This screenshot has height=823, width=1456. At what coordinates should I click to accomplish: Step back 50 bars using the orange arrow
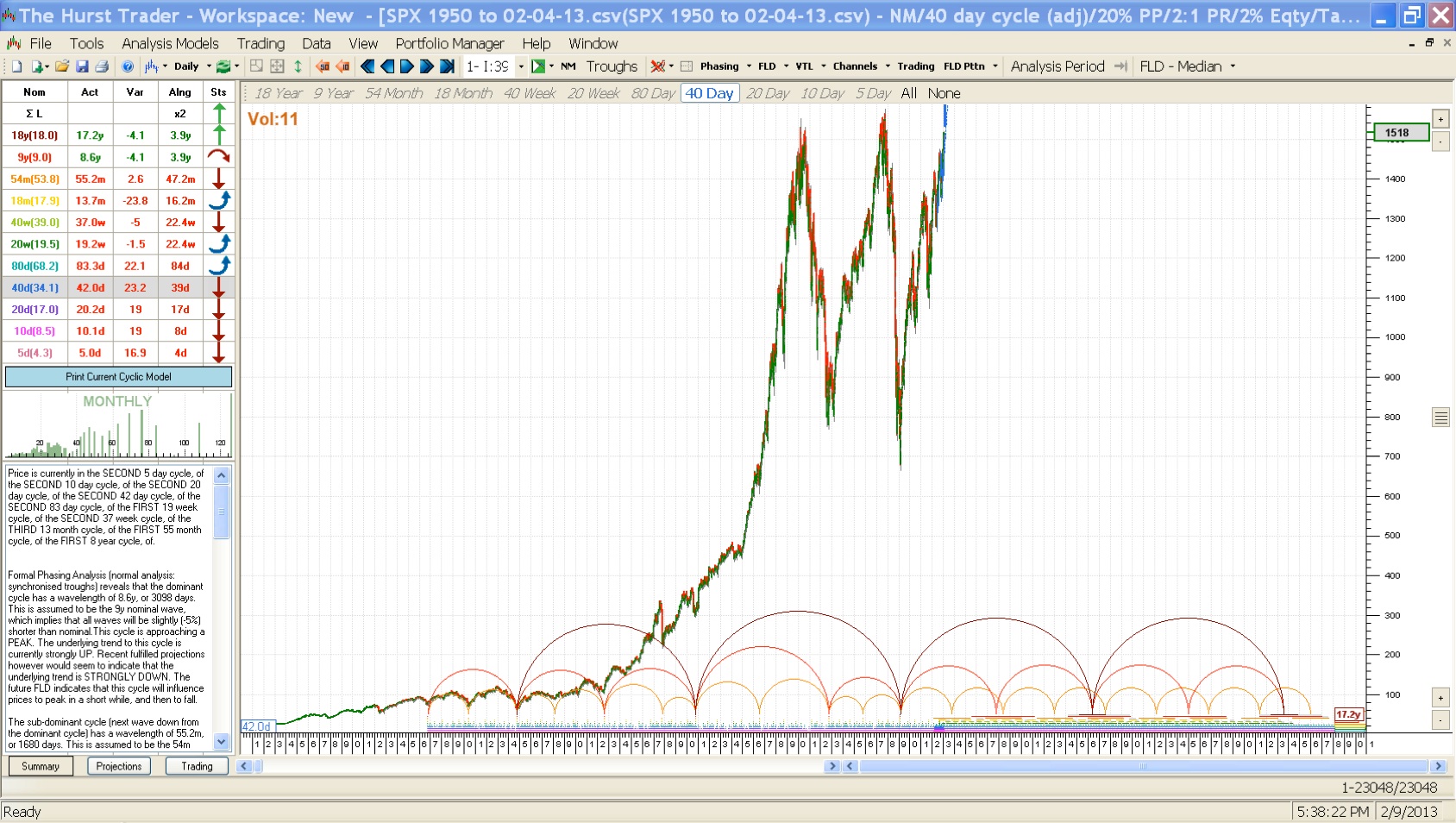tap(323, 66)
